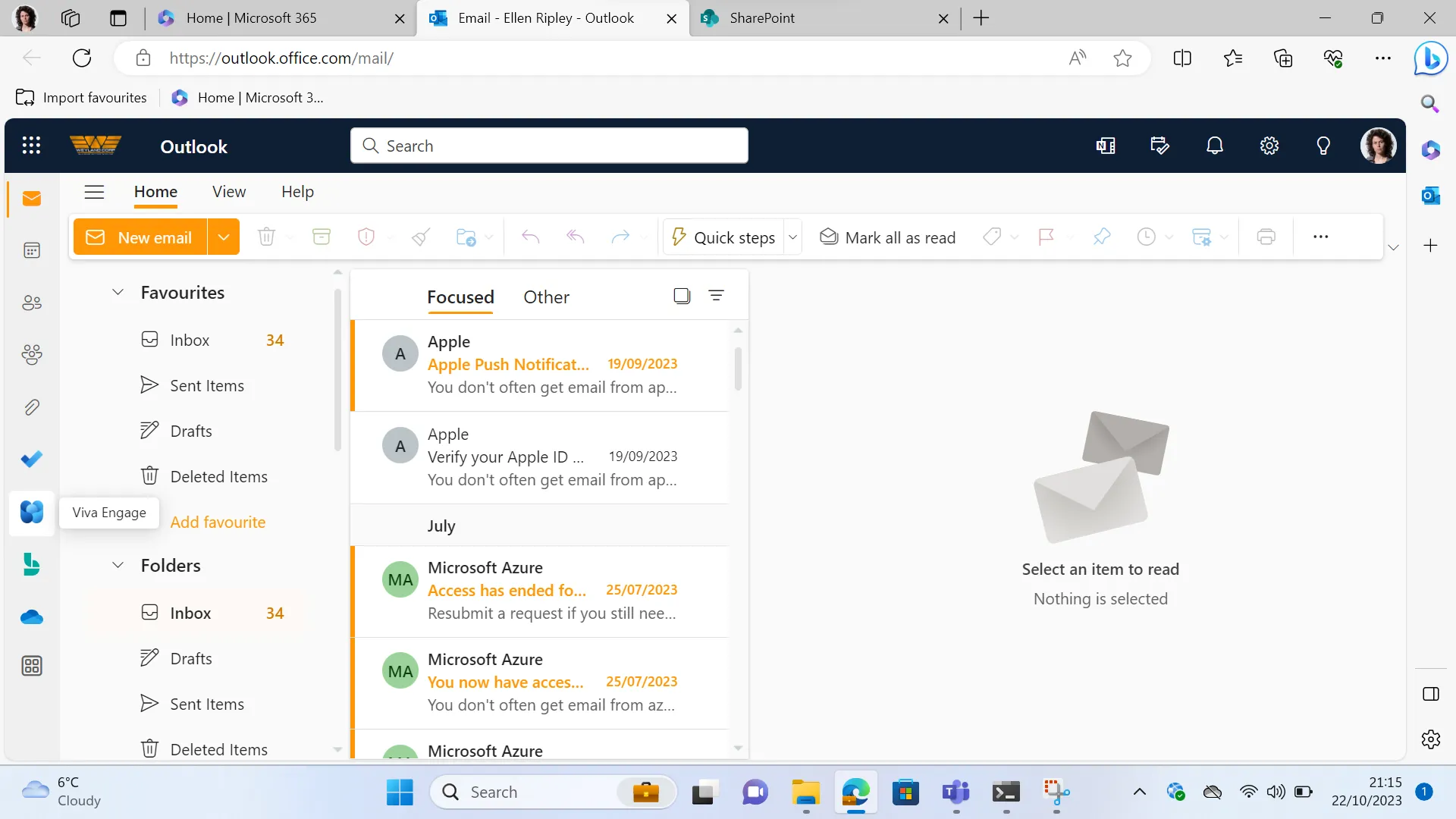1456x819 pixels.
Task: Open the Help ribbon tab
Action: 297,192
